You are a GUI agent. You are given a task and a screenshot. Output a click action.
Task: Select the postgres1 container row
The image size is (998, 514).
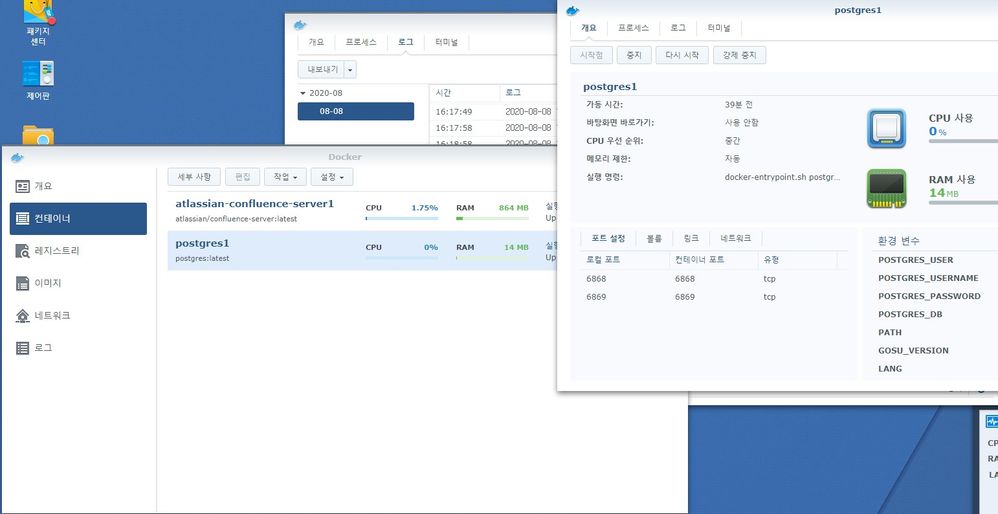point(363,251)
